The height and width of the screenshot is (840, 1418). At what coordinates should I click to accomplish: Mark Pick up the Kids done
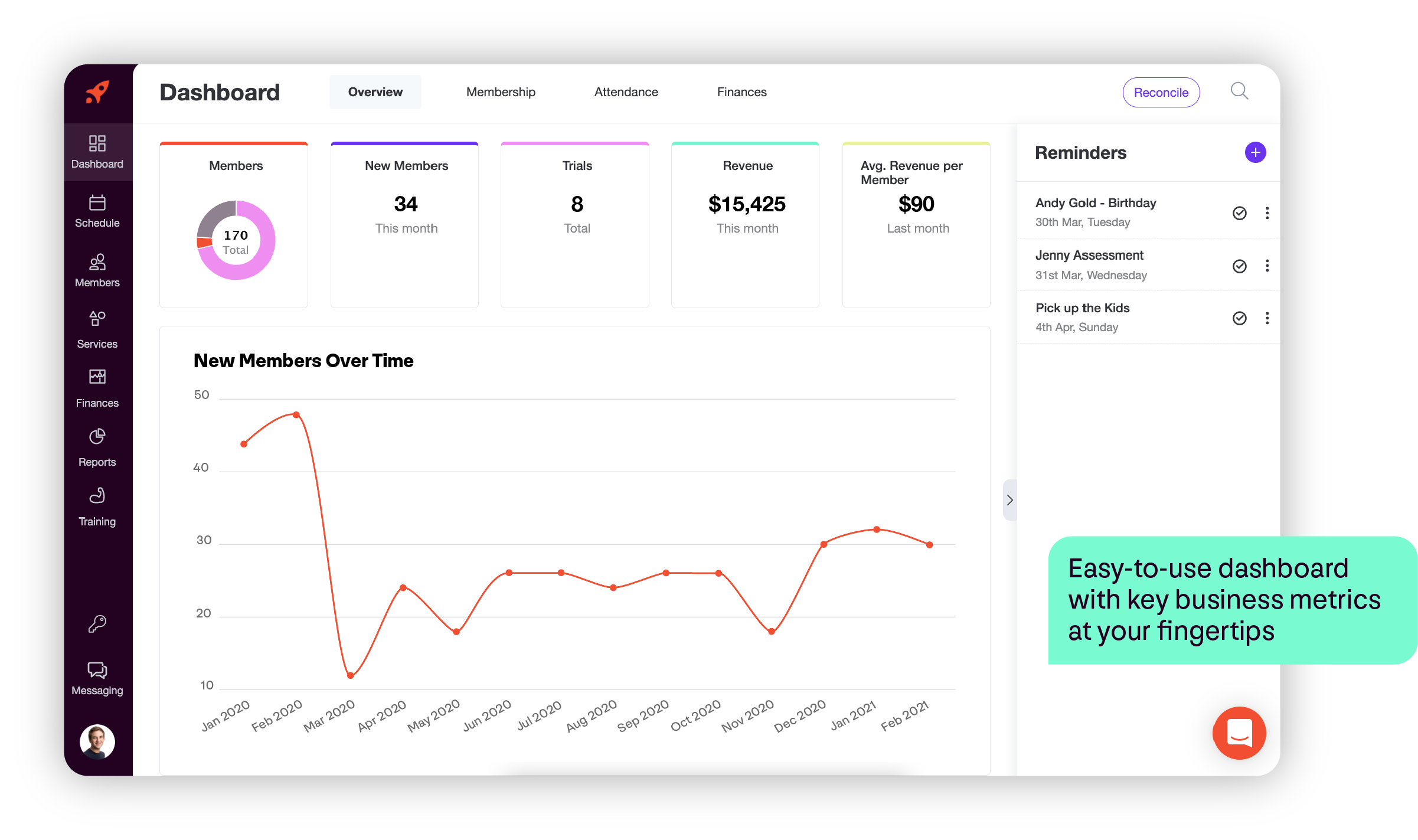click(x=1239, y=318)
